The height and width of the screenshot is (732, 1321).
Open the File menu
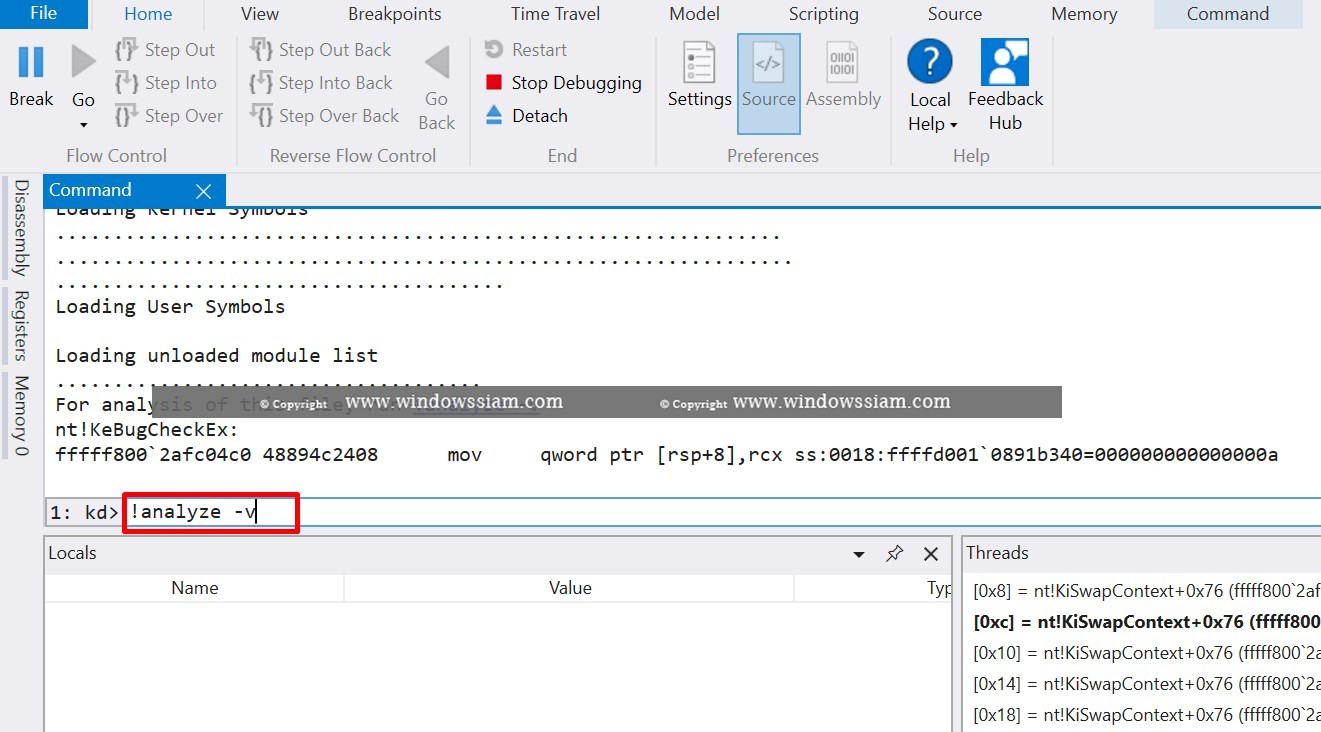(44, 13)
